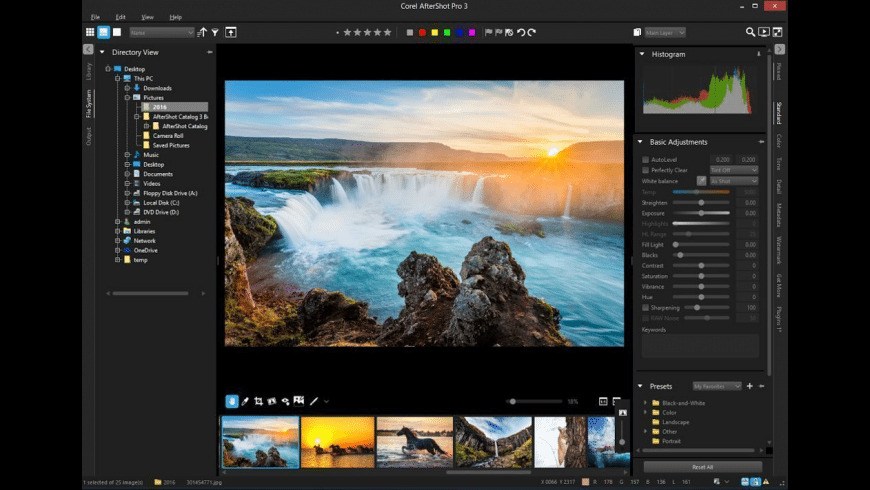Viewport: 870px width, 490px height.
Task: Click the rotate left arrow icon
Action: click(x=520, y=32)
